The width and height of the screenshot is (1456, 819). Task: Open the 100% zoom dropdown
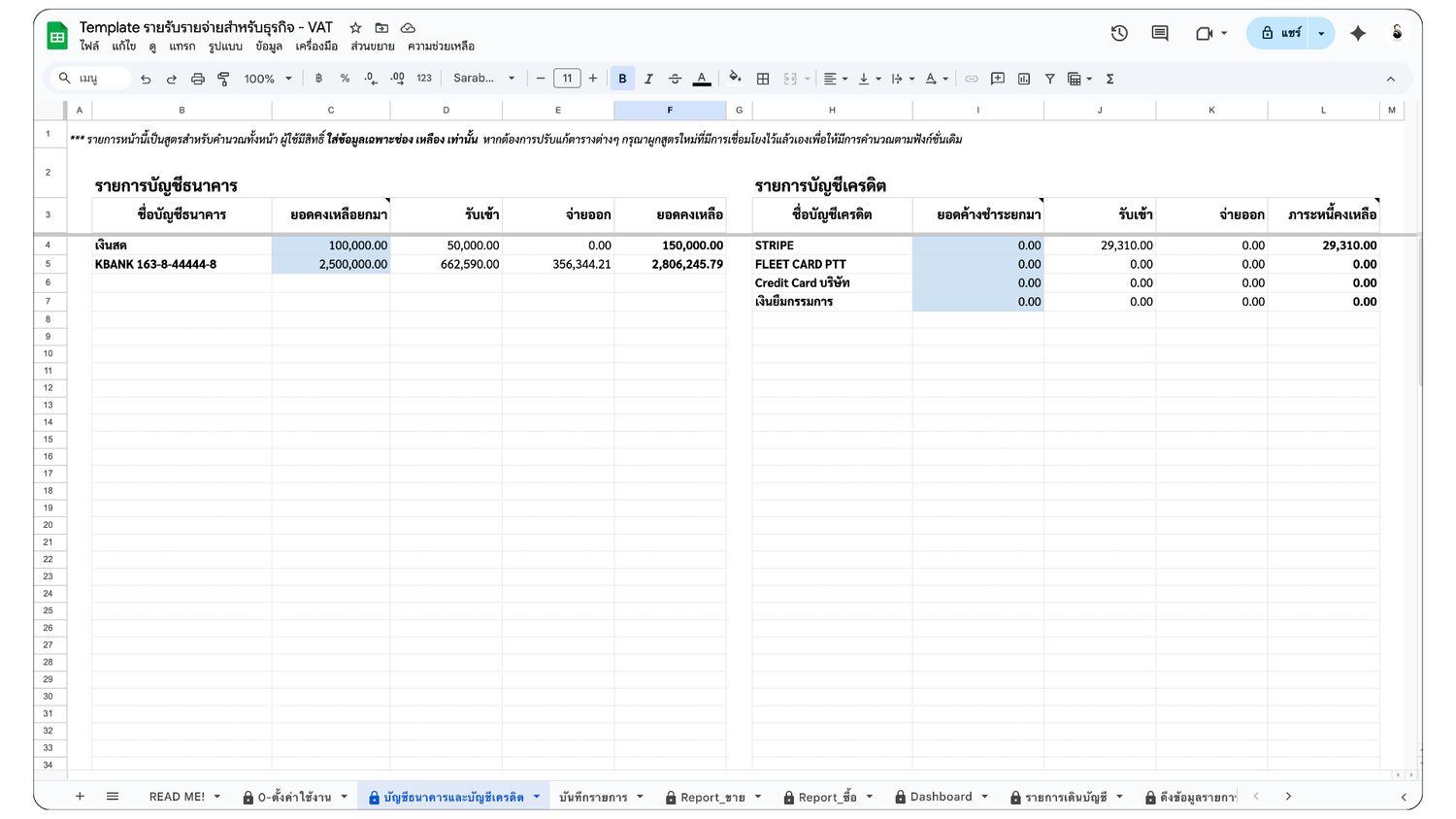268,79
